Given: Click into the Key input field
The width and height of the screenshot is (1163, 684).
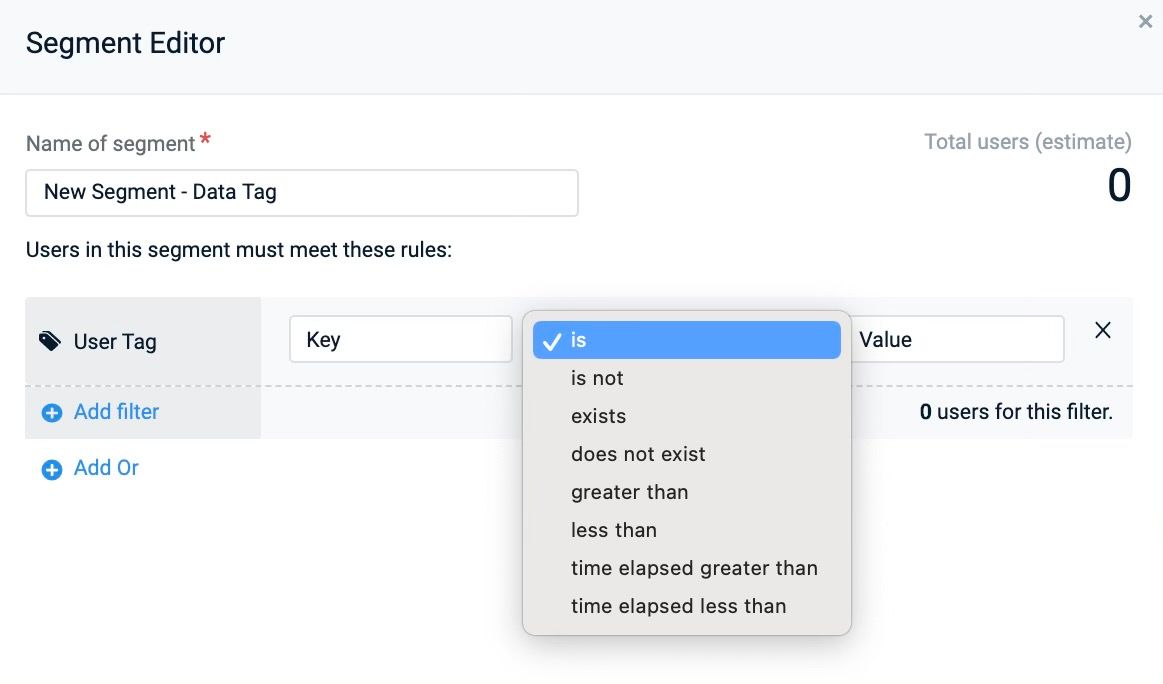Looking at the screenshot, I should point(401,339).
